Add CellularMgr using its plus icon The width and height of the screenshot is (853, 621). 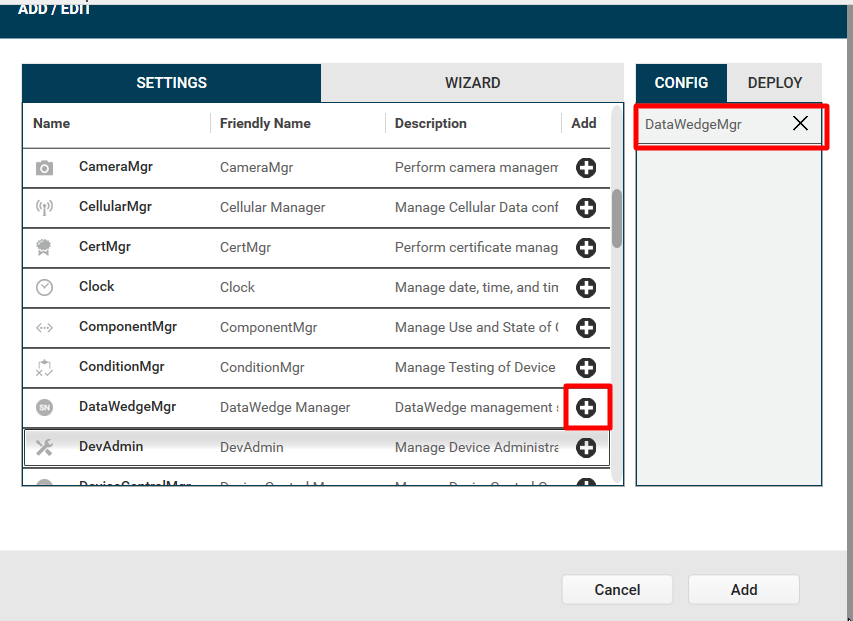[586, 208]
